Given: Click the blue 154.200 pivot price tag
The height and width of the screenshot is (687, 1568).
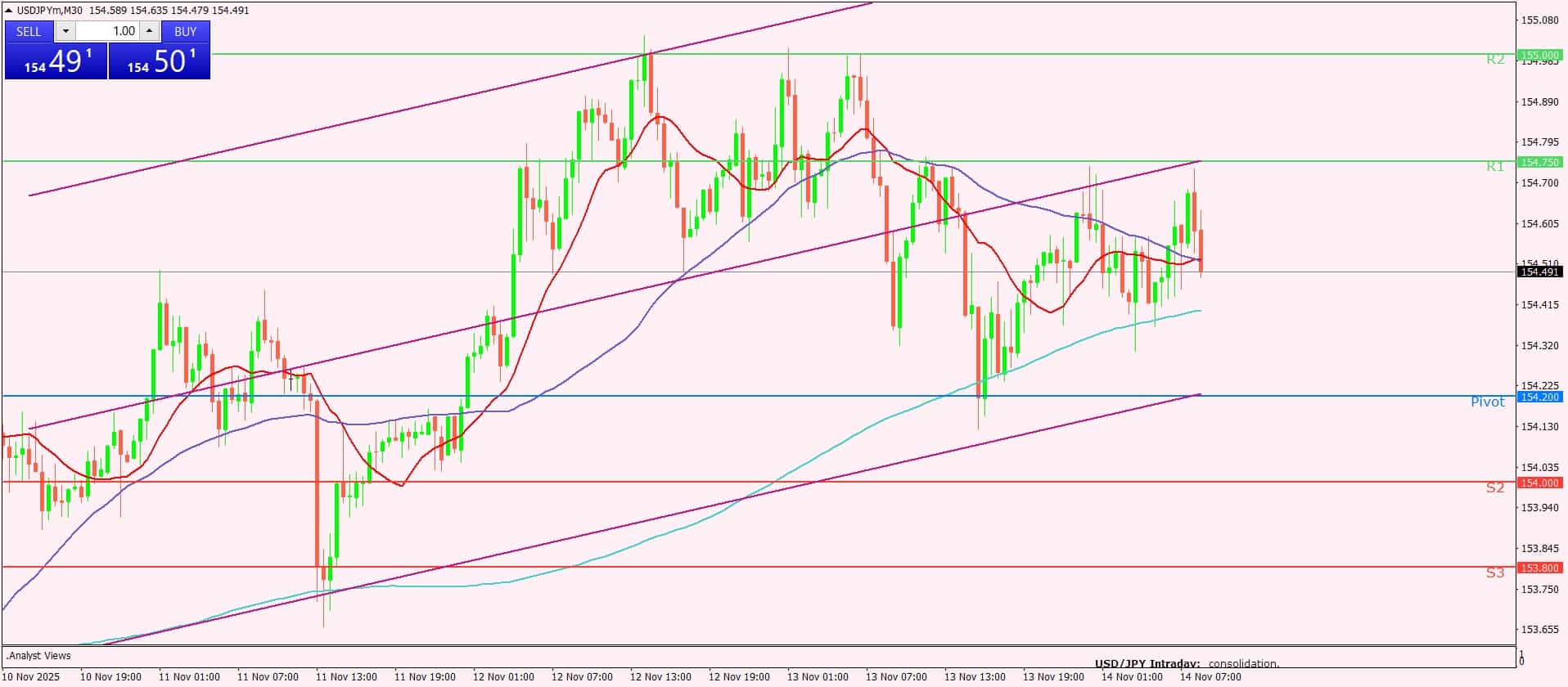Looking at the screenshot, I should pos(1539,397).
